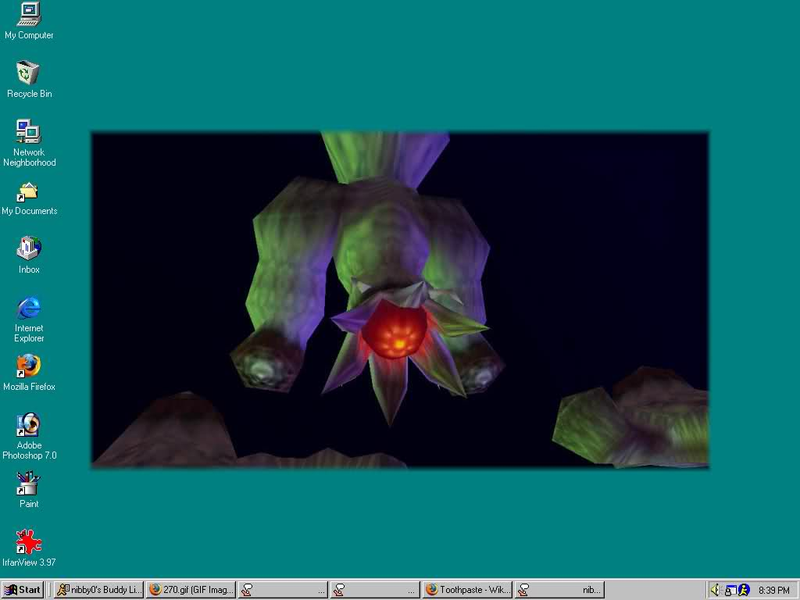800x600 pixels.
Task: Click the AIM running-man tray icon
Action: [x=744, y=590]
